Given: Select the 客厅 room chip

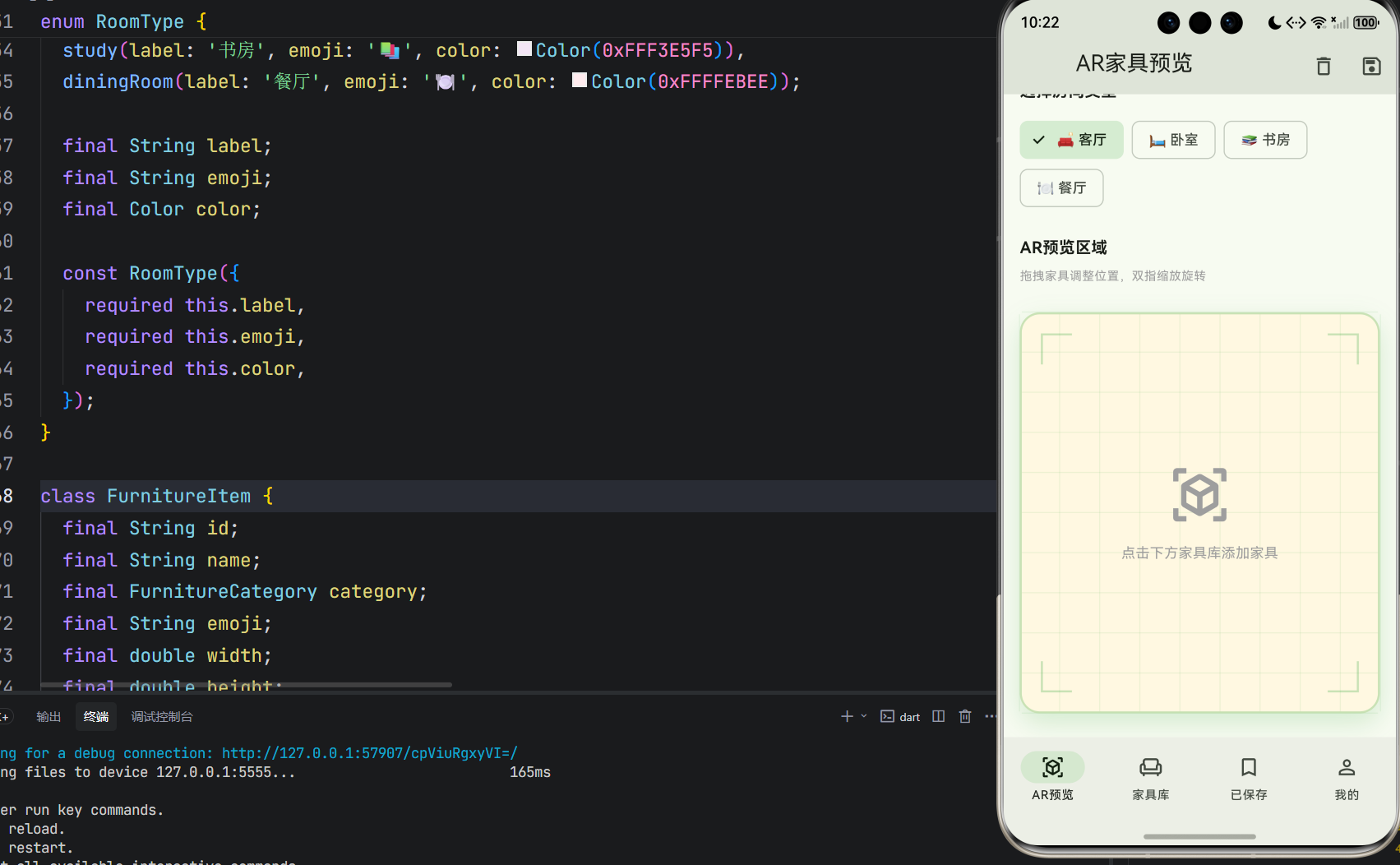Looking at the screenshot, I should pyautogui.click(x=1071, y=140).
